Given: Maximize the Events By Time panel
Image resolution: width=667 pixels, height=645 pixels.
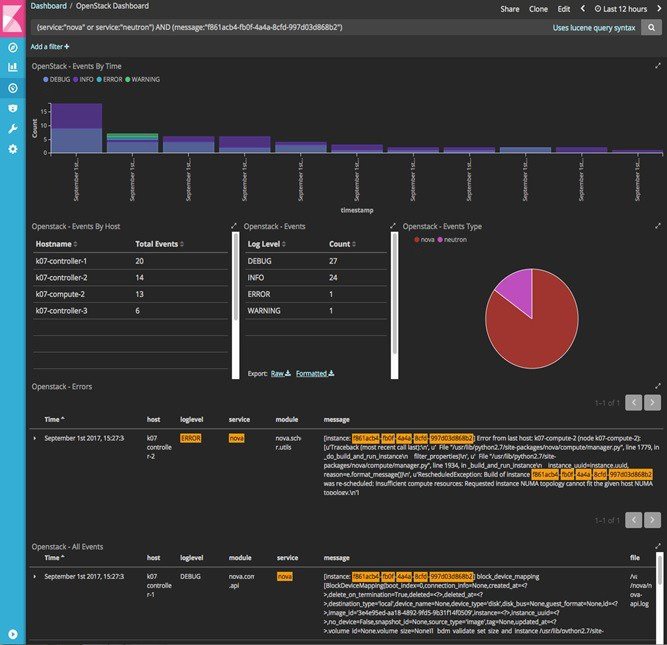Looking at the screenshot, I should (658, 66).
